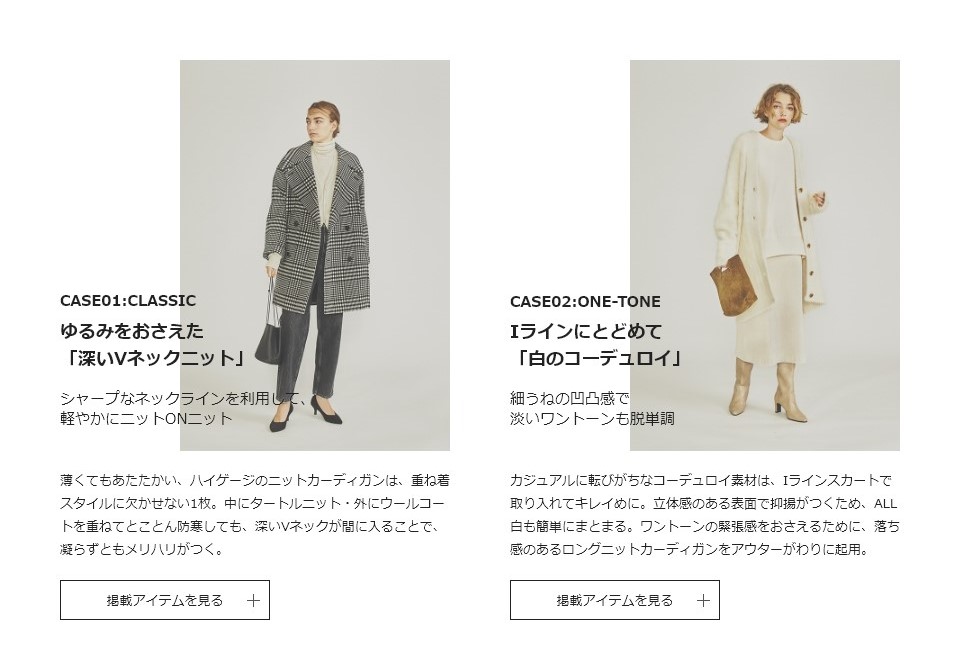974x665 pixels.
Task: Click the Iラインにとどめて heading line
Action: click(586, 332)
